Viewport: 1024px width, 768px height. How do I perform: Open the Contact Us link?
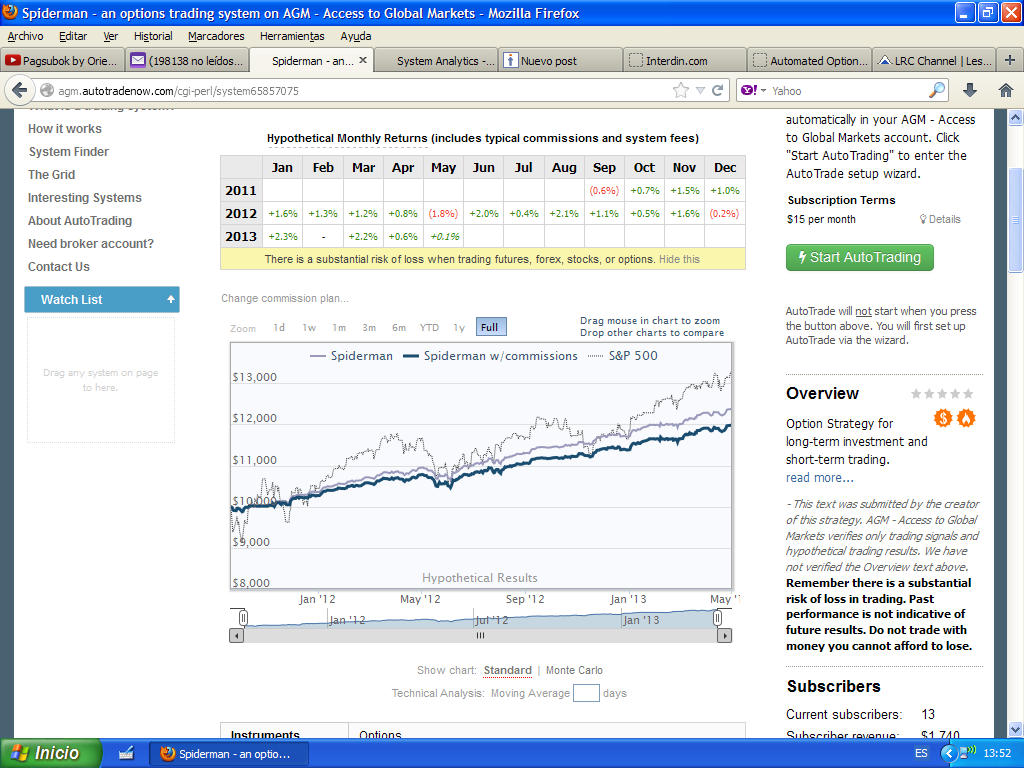point(59,266)
